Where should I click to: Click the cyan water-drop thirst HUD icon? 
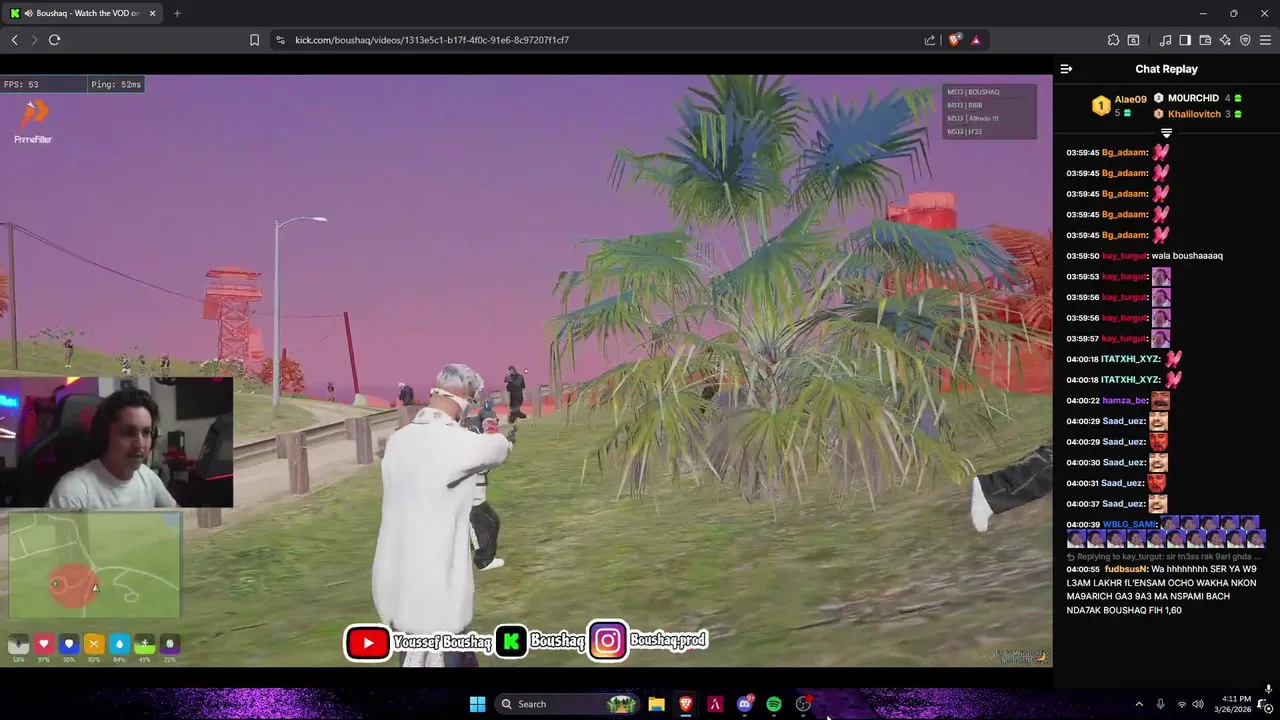coord(119,645)
